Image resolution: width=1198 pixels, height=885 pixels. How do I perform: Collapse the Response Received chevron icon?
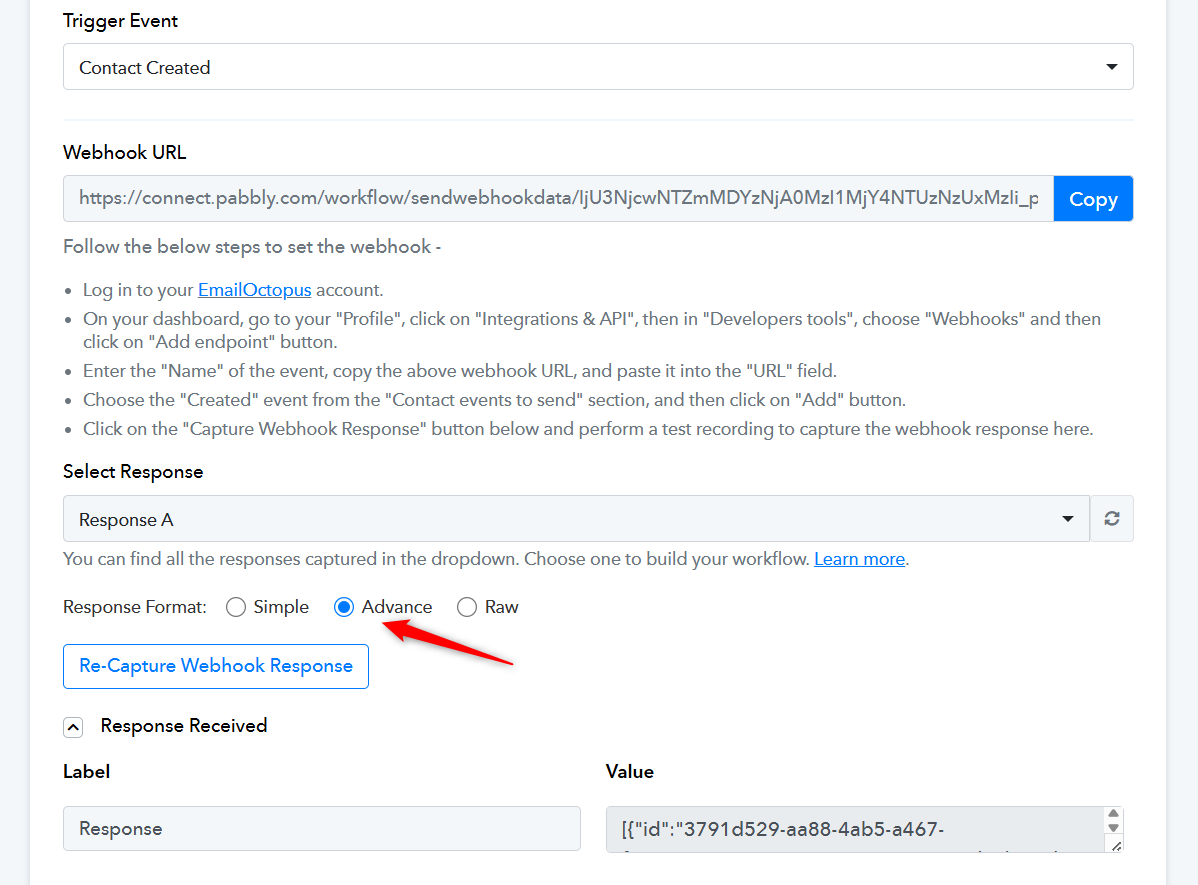pos(73,727)
